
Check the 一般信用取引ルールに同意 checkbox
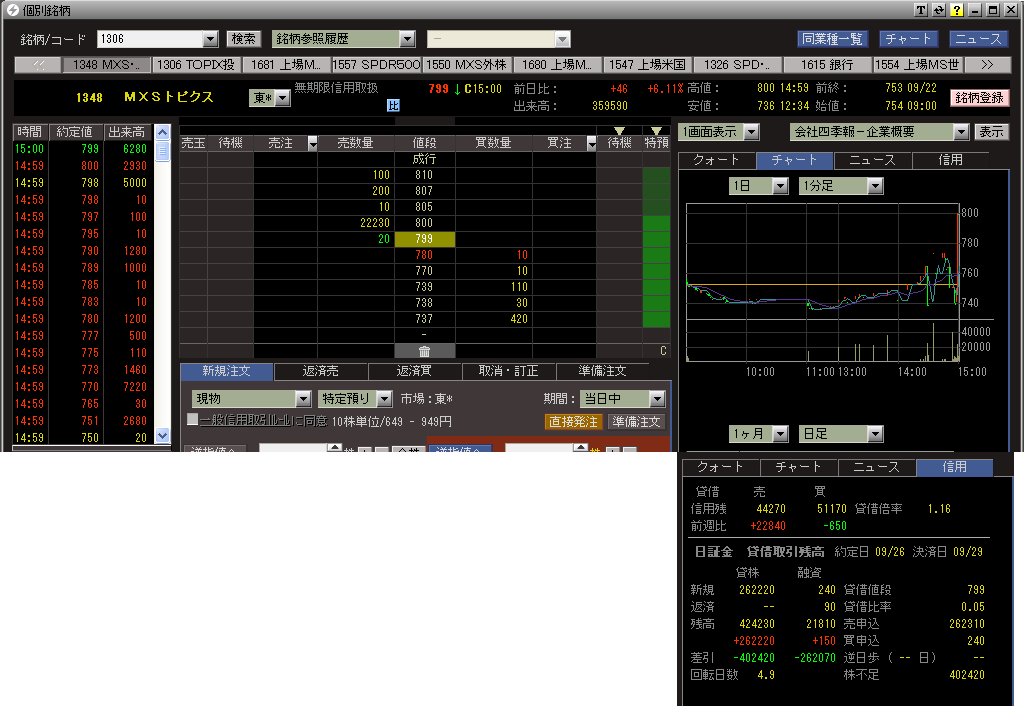tap(192, 420)
